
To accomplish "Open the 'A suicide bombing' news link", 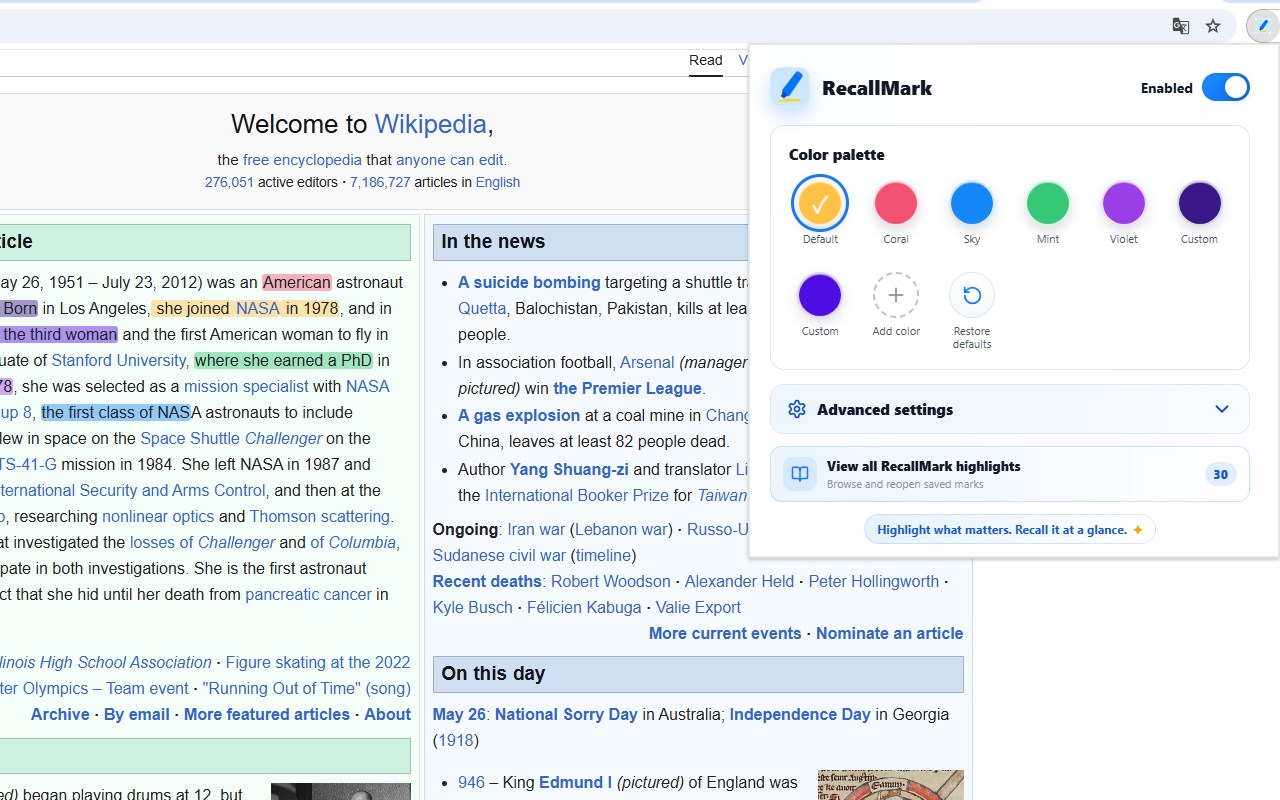I will click(529, 283).
